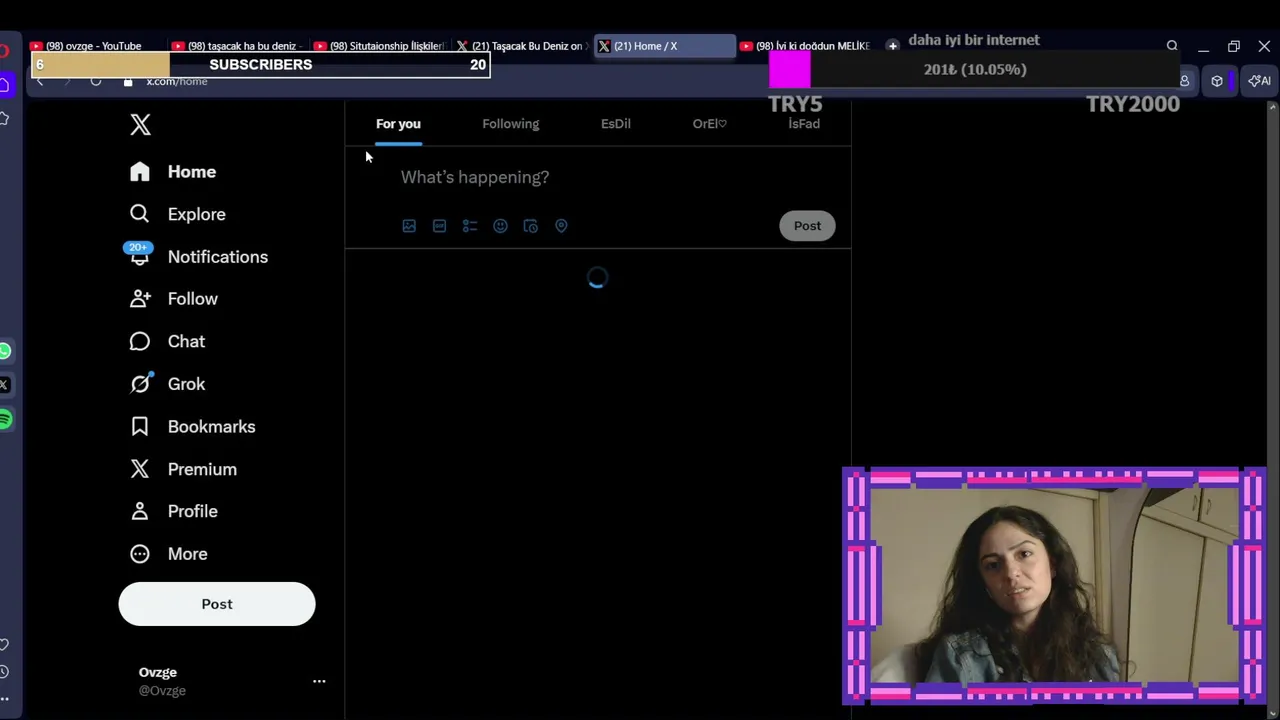Click the Profile person icon
Screen dimensions: 1280x720
pyautogui.click(x=140, y=511)
